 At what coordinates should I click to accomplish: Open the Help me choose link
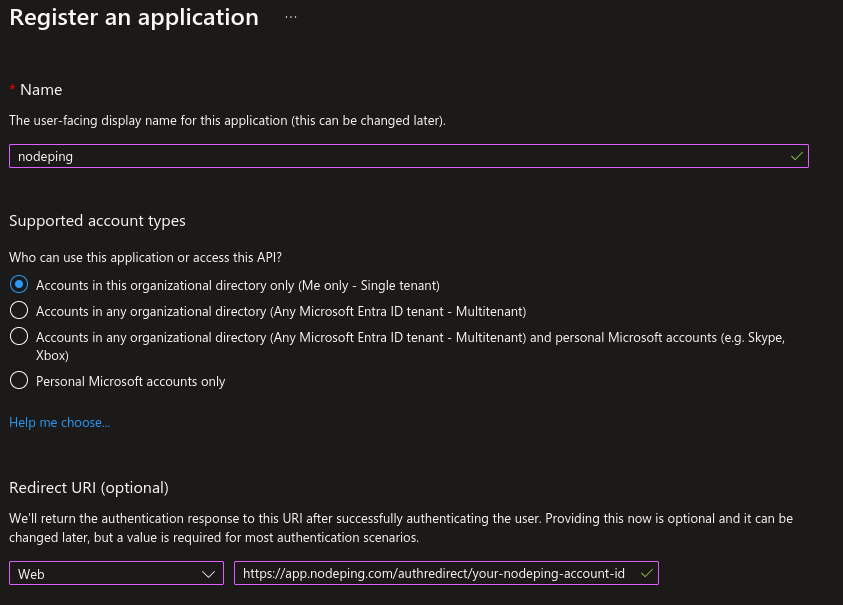point(59,423)
